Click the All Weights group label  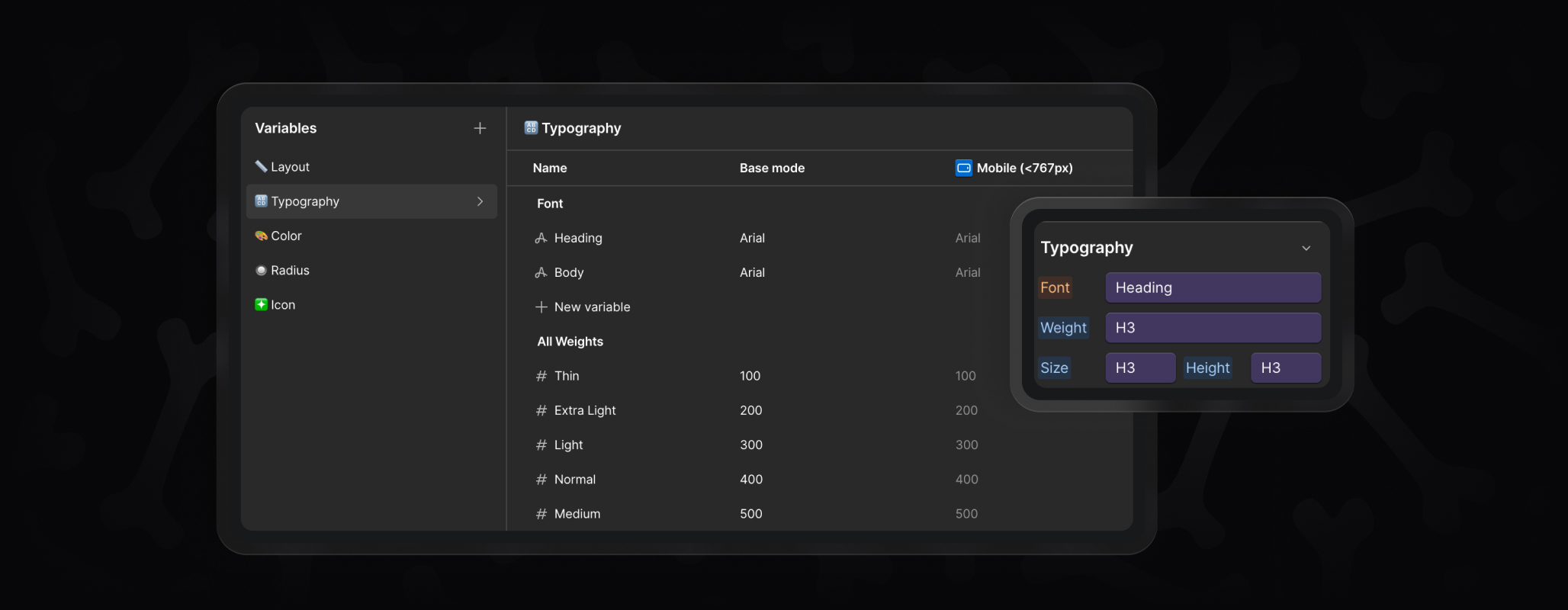570,342
